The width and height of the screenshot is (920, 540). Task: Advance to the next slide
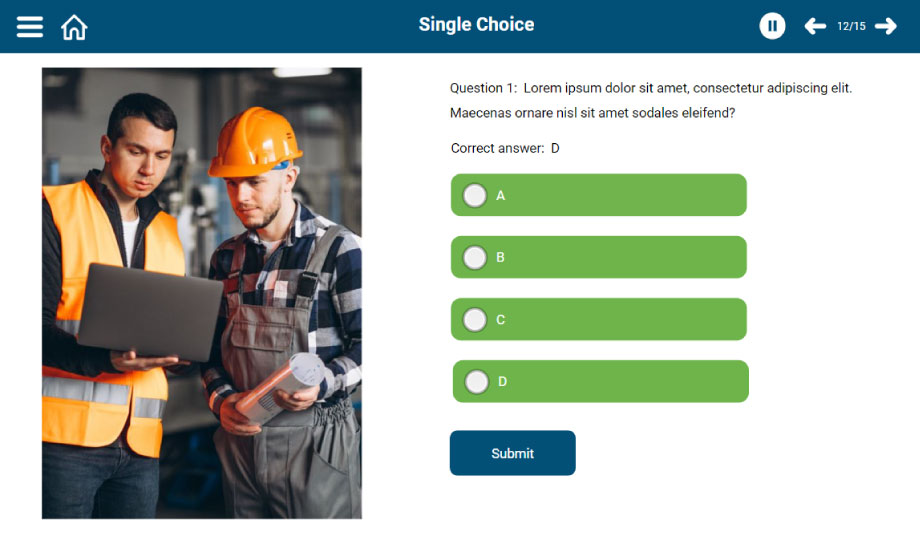pos(886,26)
